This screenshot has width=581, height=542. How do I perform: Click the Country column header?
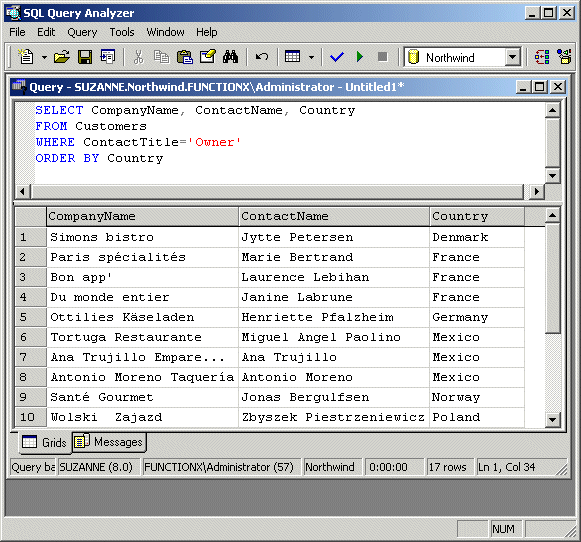[x=477, y=216]
